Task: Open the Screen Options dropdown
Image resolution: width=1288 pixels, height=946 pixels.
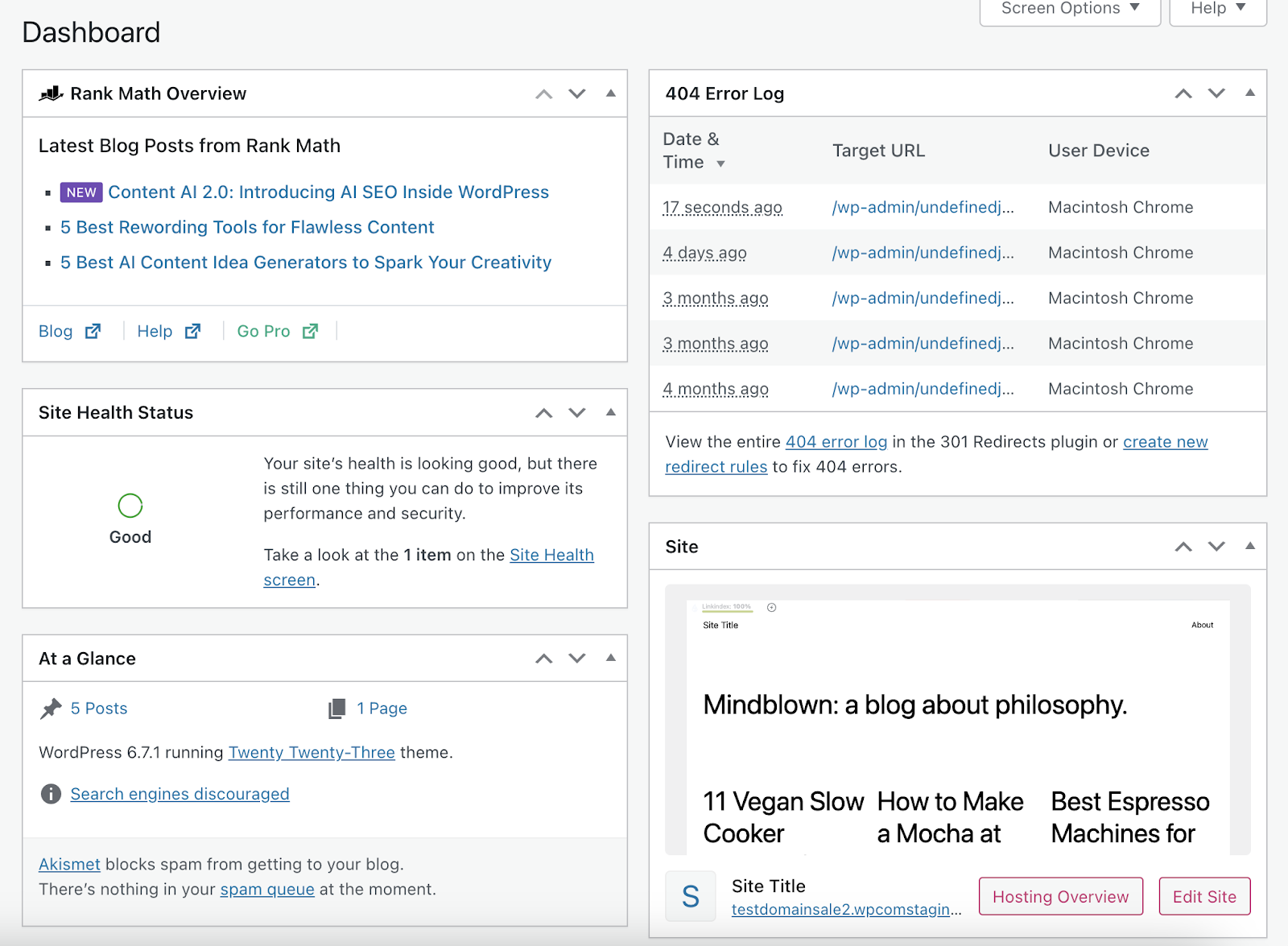Action: click(1069, 8)
